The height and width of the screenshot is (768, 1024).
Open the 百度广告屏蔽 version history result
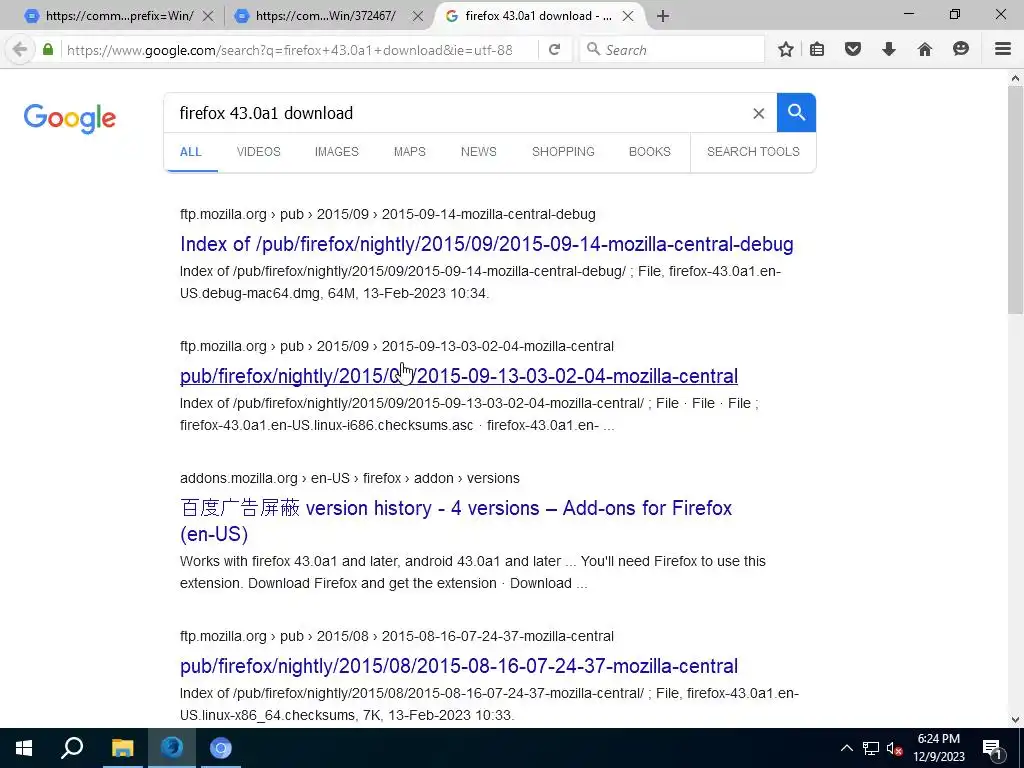456,520
